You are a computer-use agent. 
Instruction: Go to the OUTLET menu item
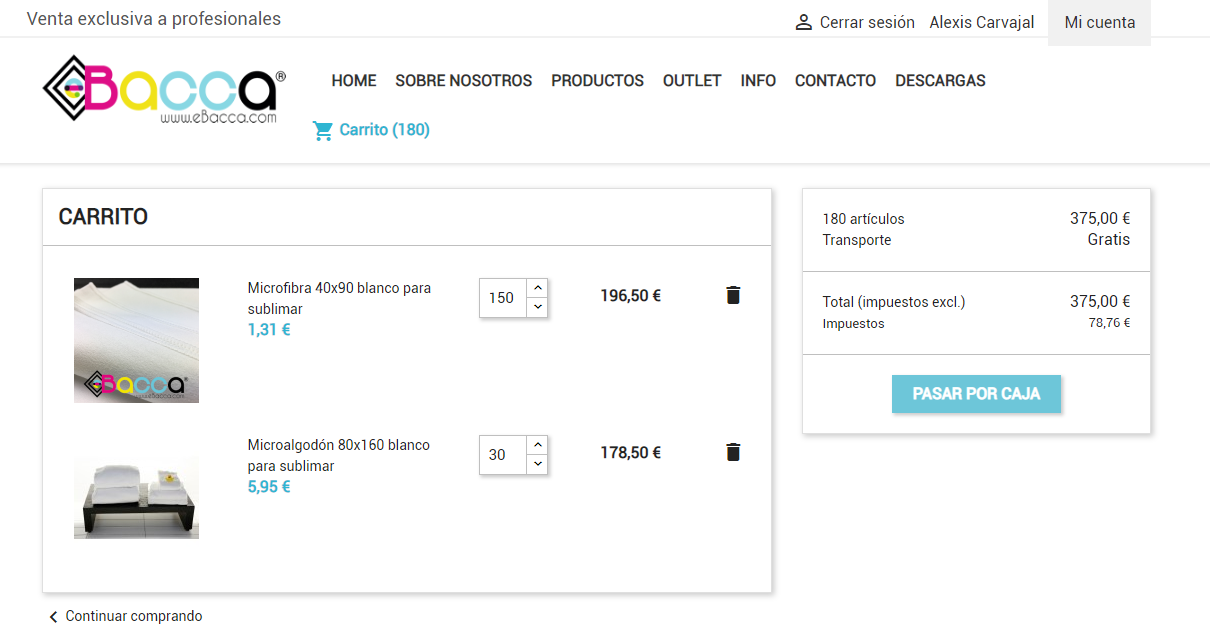pyautogui.click(x=692, y=81)
